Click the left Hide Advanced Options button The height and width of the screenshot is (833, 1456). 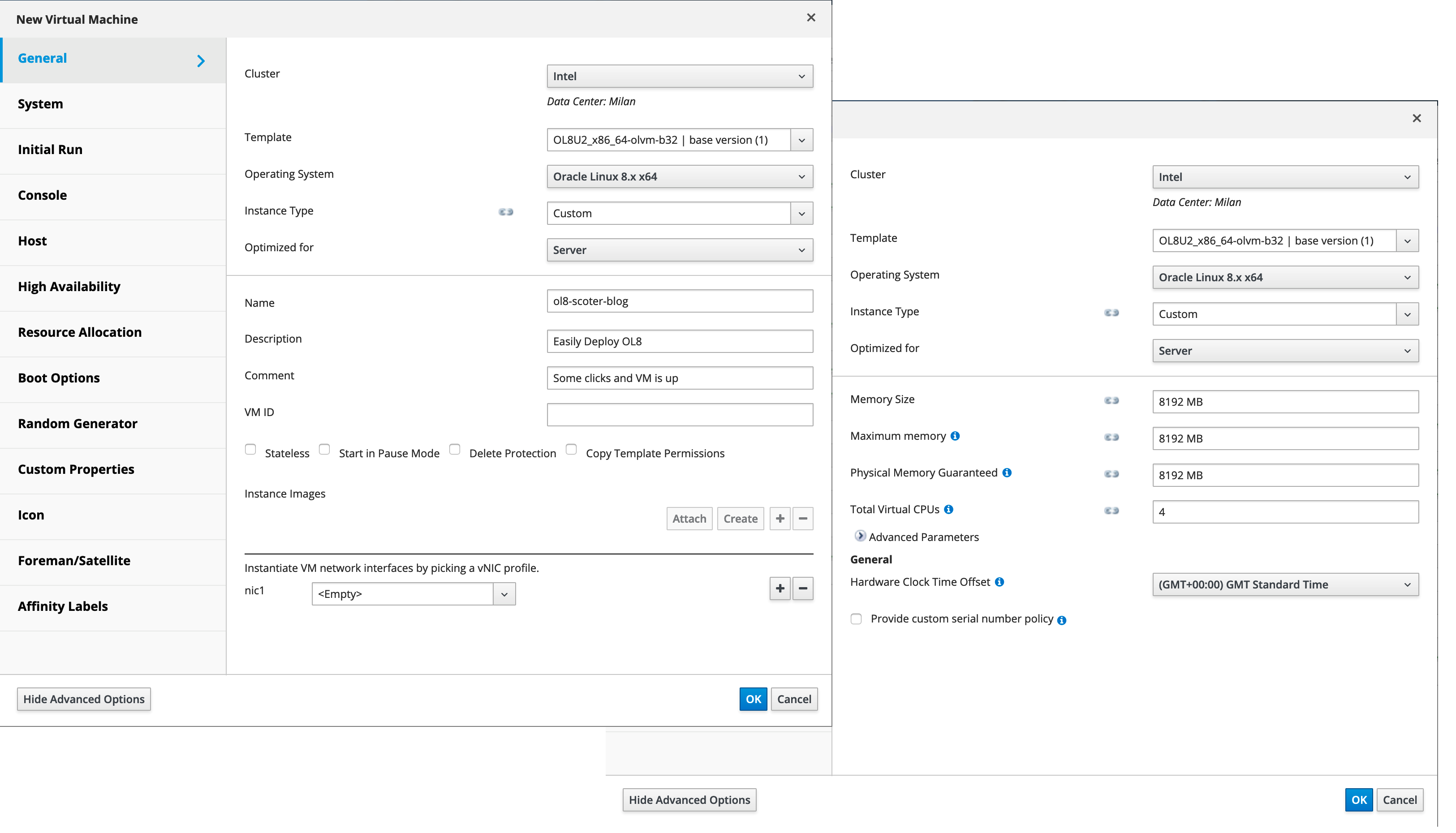pyautogui.click(x=84, y=699)
